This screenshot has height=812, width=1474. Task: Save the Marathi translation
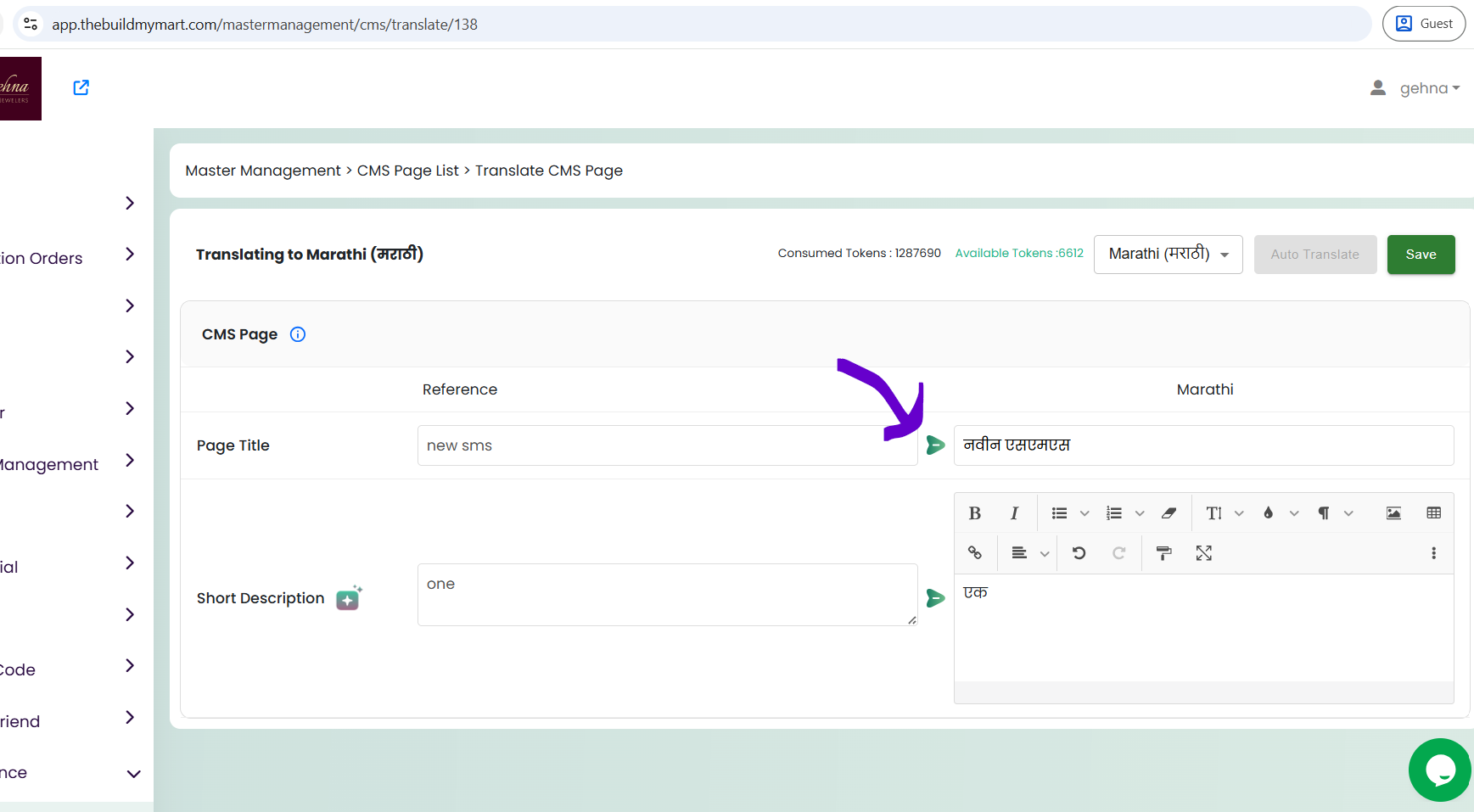1421,255
